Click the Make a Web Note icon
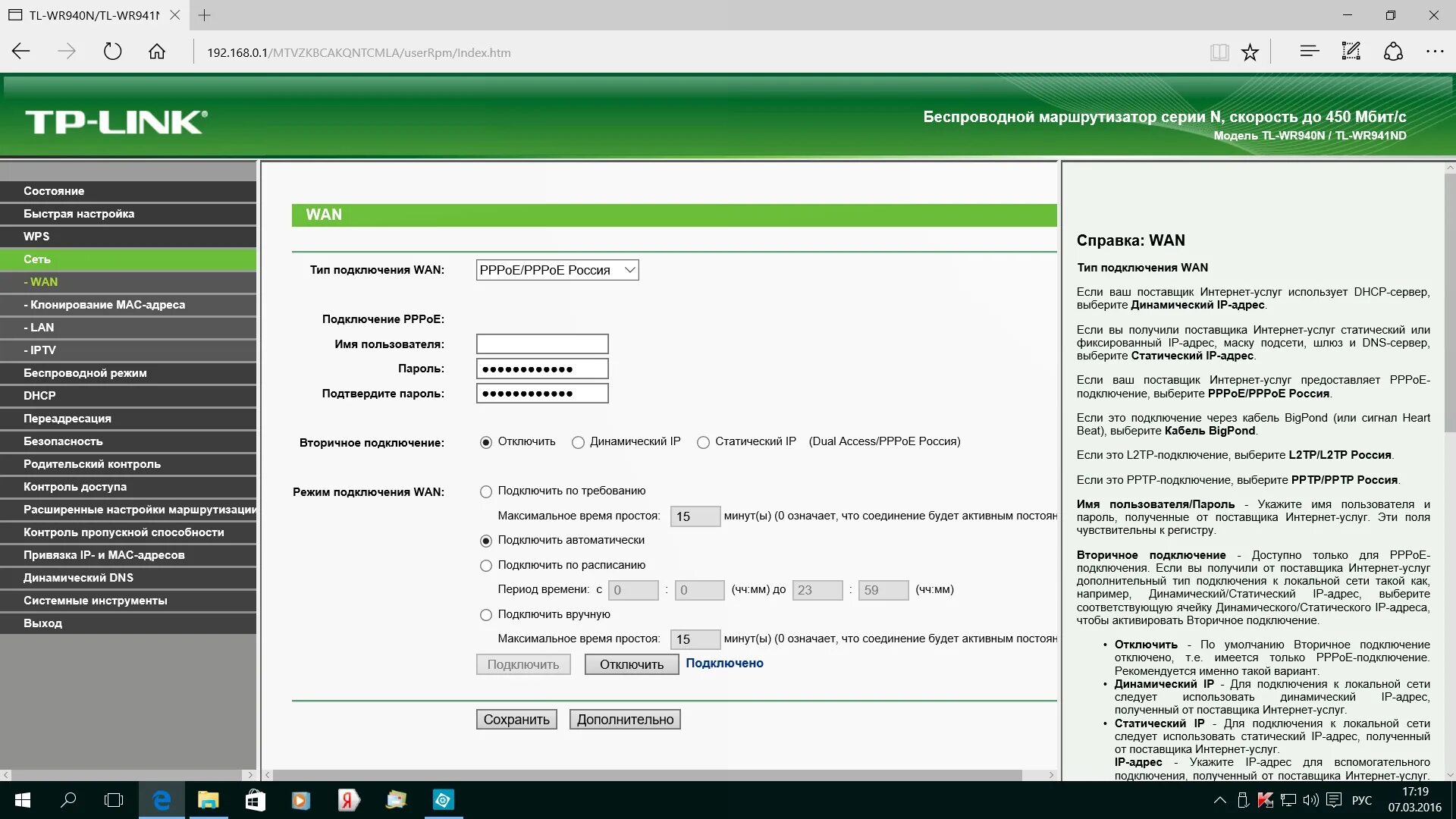Screen dimensions: 1456x819 (1351, 52)
